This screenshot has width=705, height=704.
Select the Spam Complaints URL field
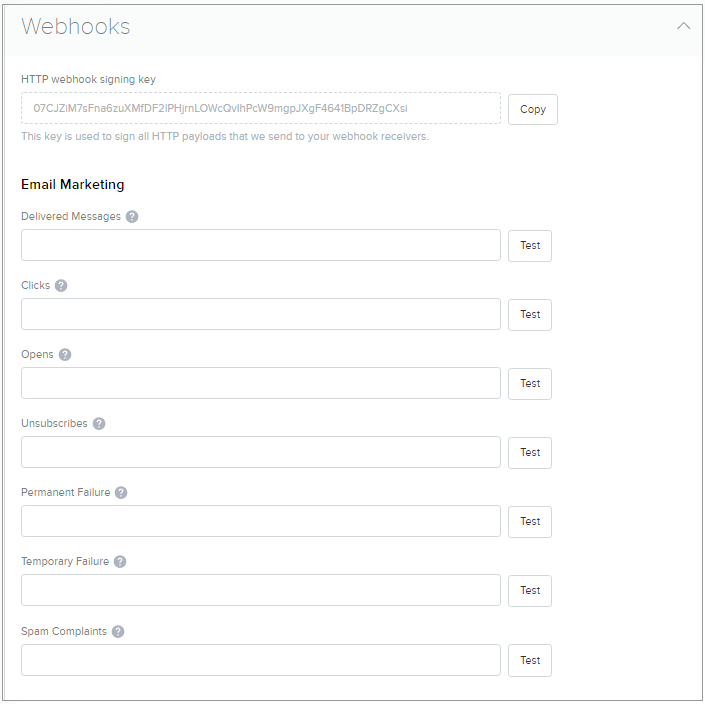pos(260,660)
